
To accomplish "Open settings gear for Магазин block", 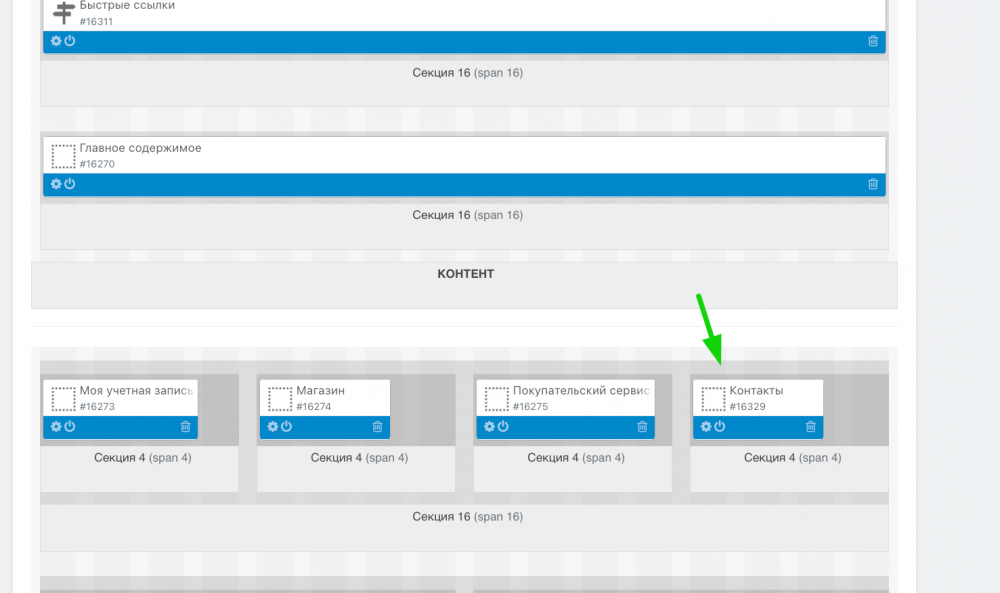I will tap(273, 427).
